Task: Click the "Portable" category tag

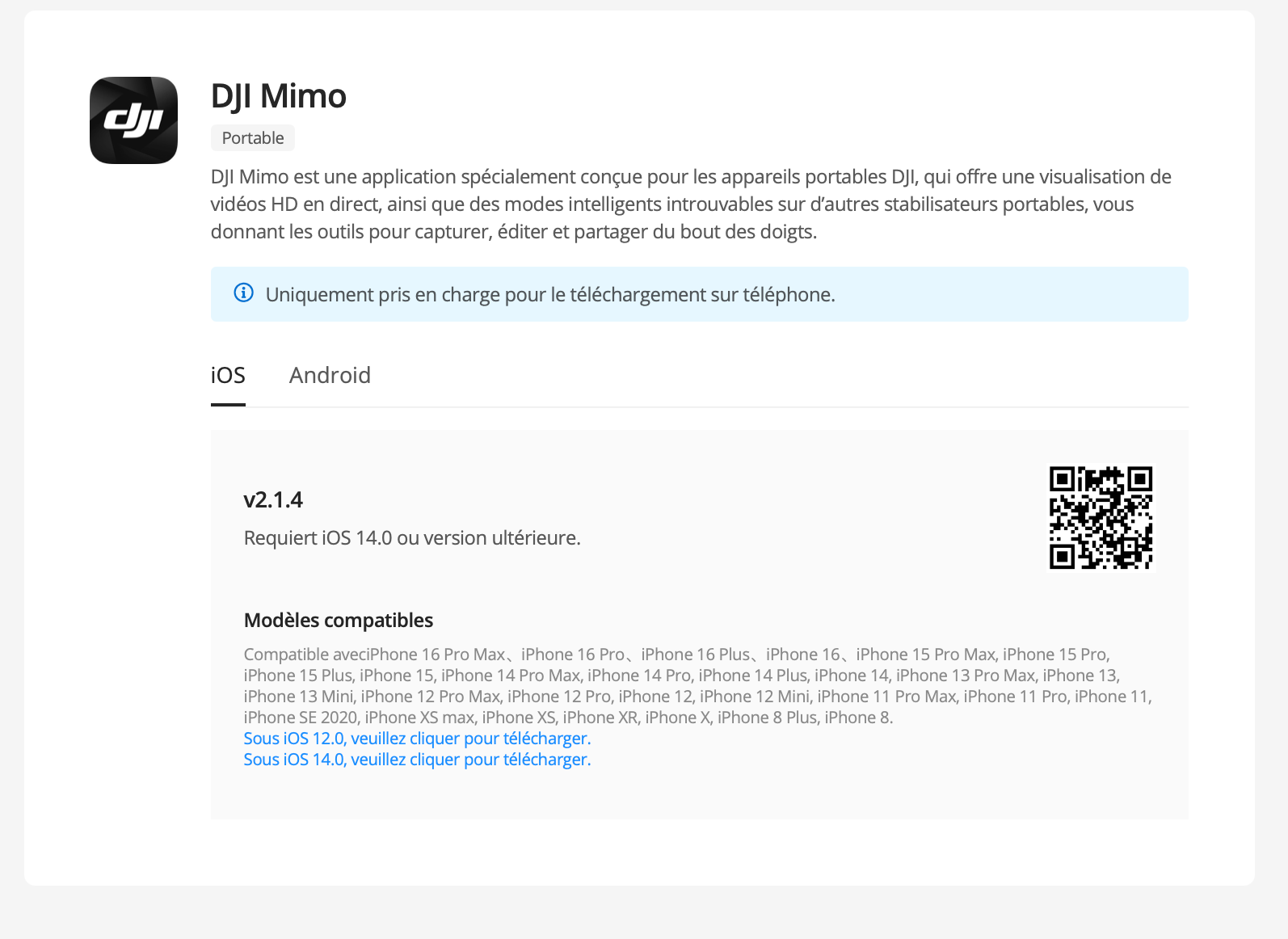Action: point(253,138)
